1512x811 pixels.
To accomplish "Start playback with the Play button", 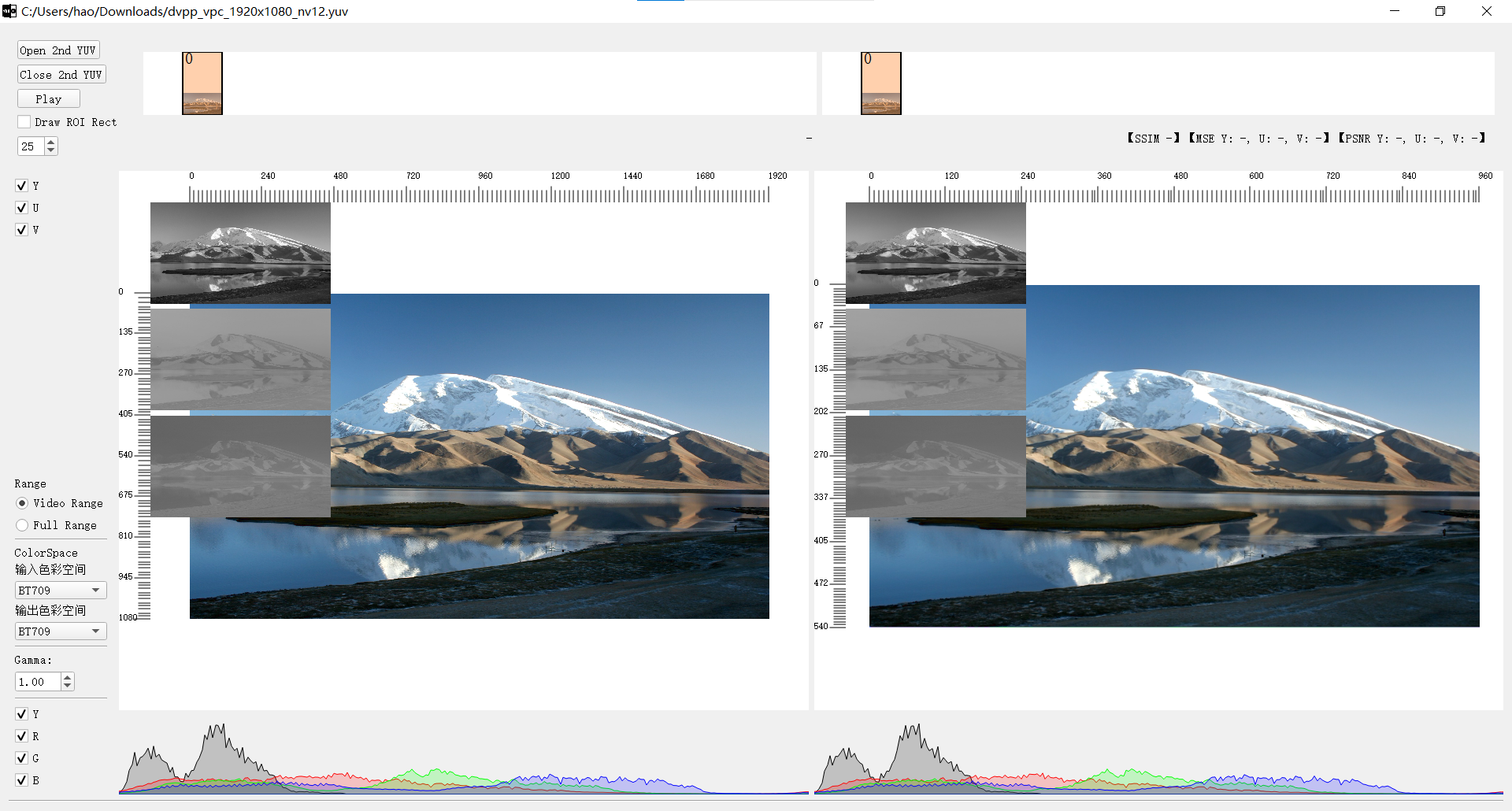I will click(49, 99).
